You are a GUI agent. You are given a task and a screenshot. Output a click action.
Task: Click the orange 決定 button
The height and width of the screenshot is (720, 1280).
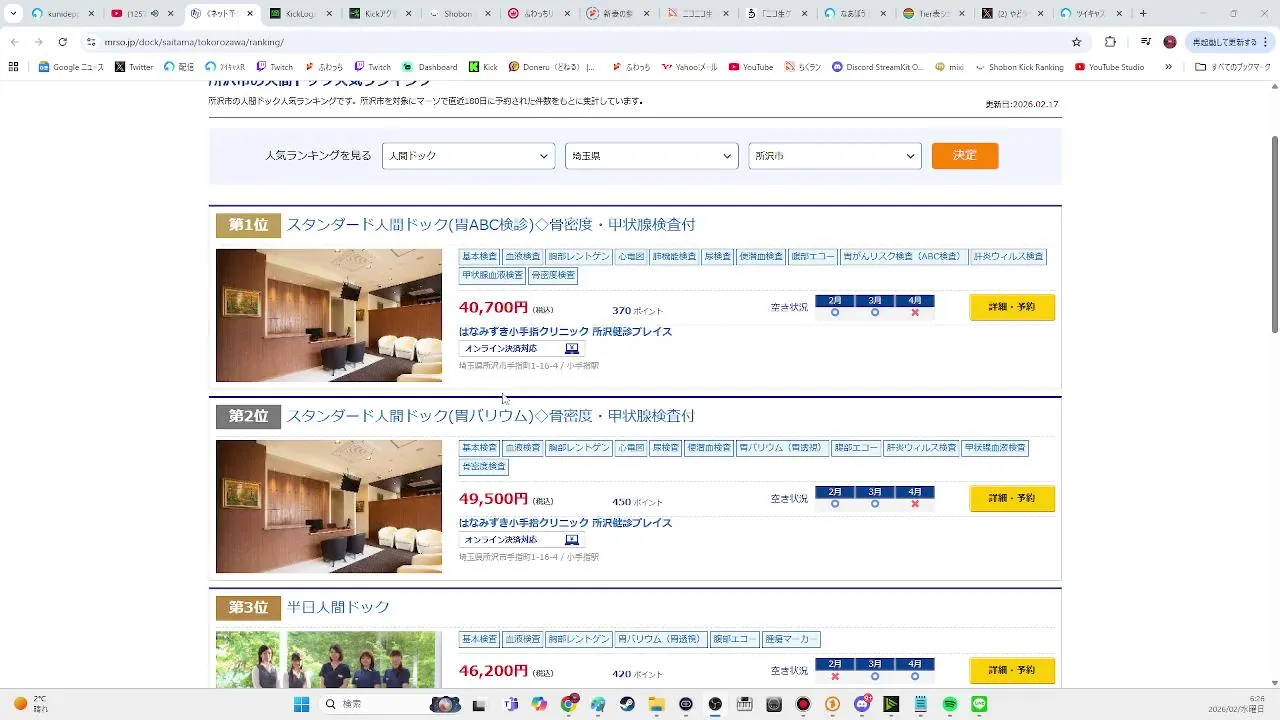click(x=965, y=156)
